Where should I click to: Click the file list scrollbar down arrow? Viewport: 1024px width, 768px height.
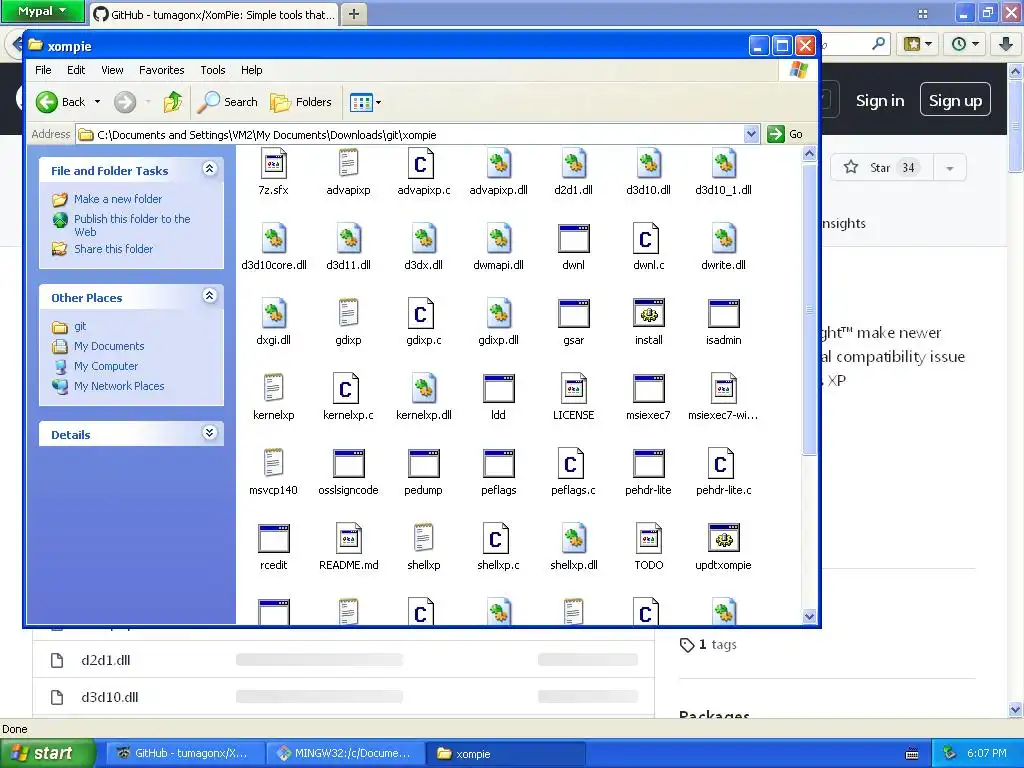click(x=809, y=616)
